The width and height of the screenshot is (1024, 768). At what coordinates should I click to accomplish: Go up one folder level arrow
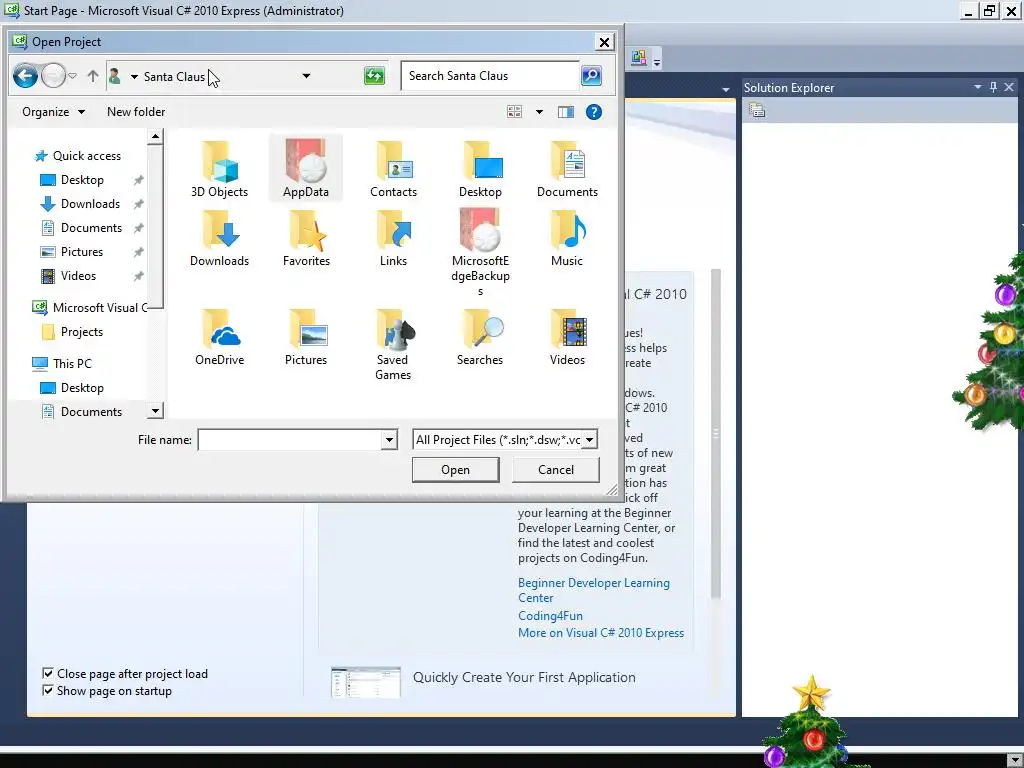93,76
